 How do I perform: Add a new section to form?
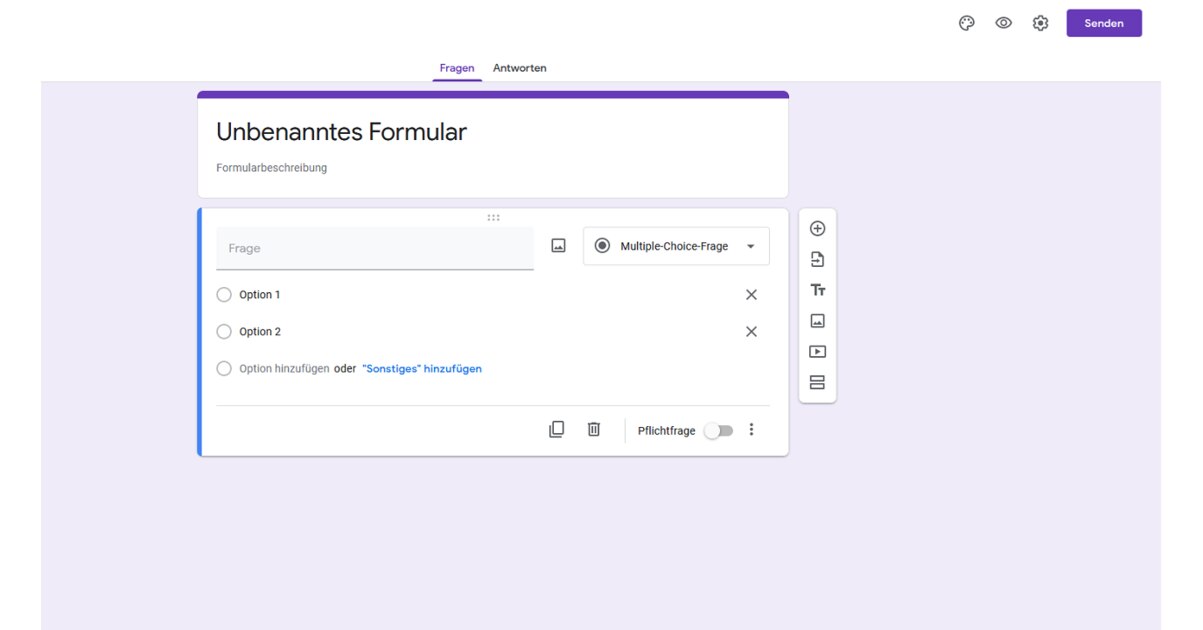click(x=817, y=383)
